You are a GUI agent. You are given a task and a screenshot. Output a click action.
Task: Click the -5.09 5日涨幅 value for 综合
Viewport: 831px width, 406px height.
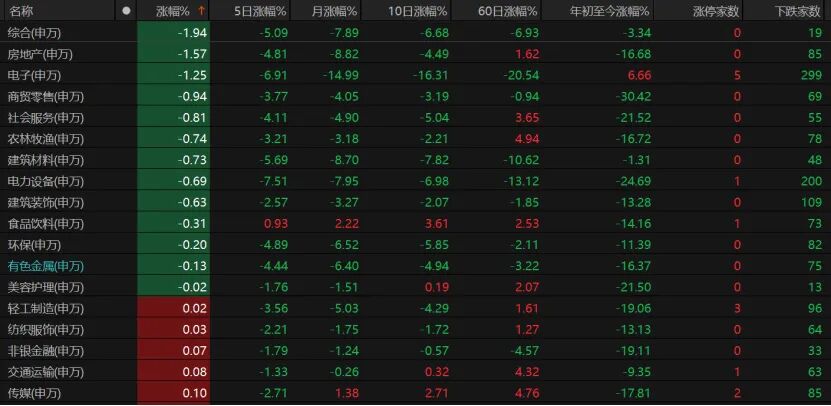pos(273,33)
